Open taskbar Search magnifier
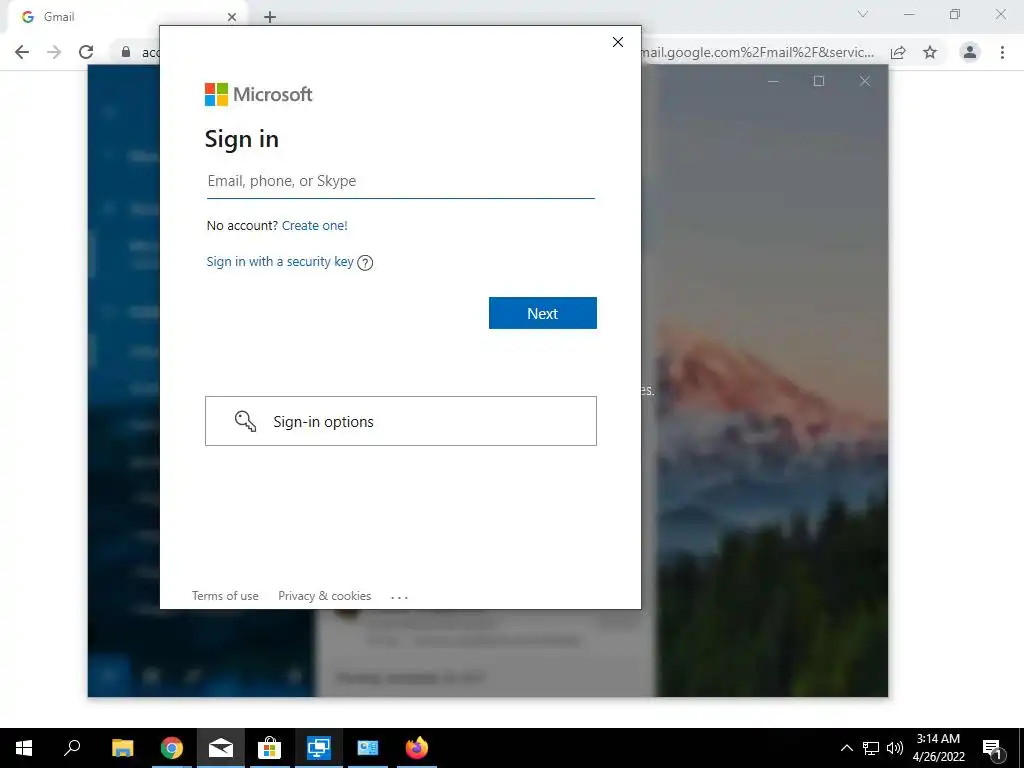This screenshot has height=768, width=1024. pos(72,747)
